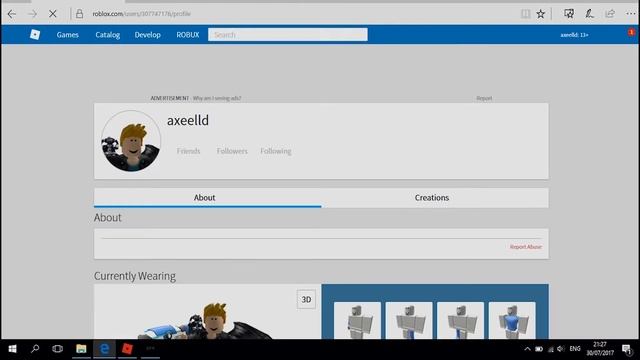Open the Following list link
Viewport: 640px width, 360px height.
pos(276,151)
